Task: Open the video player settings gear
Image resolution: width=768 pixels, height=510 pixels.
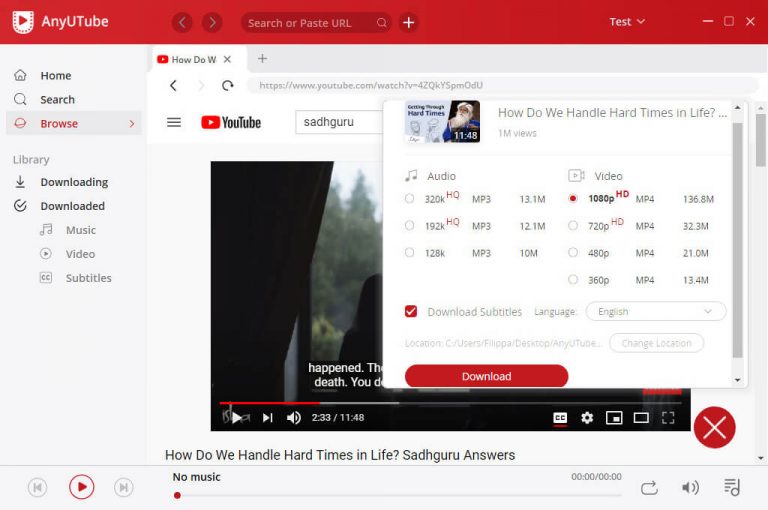Action: [x=587, y=418]
